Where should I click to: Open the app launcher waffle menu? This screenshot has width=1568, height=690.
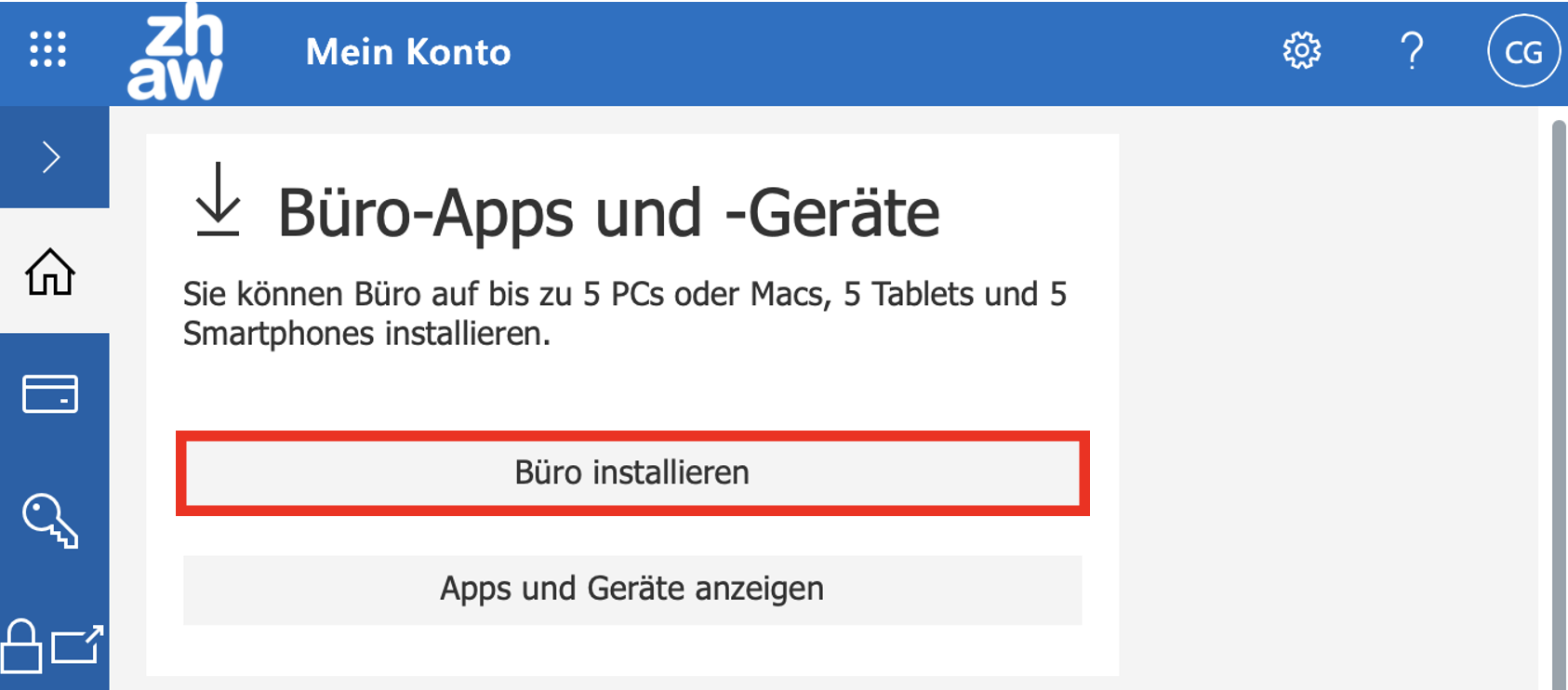[x=47, y=49]
